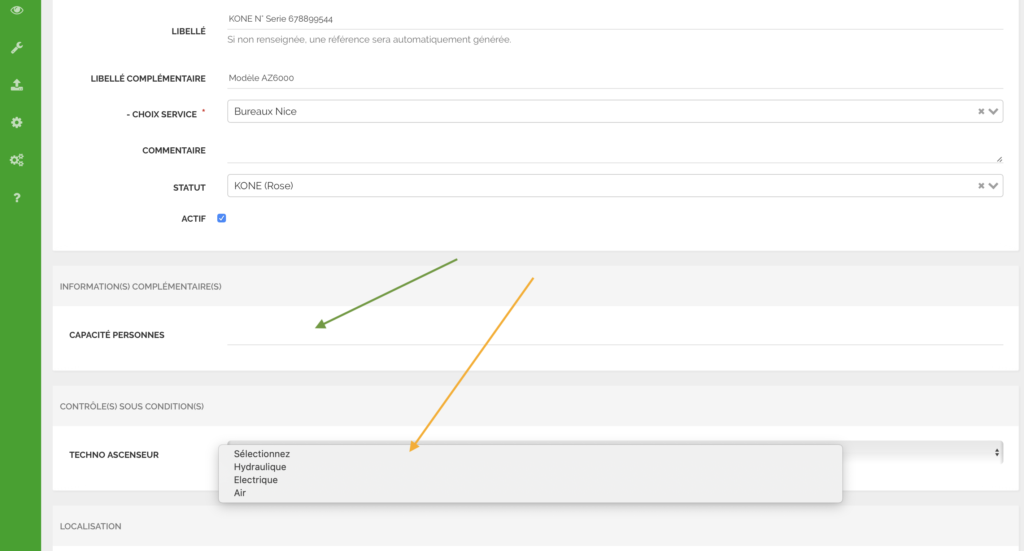Expand the Statut dropdown arrow
1024x551 pixels.
[x=994, y=185]
